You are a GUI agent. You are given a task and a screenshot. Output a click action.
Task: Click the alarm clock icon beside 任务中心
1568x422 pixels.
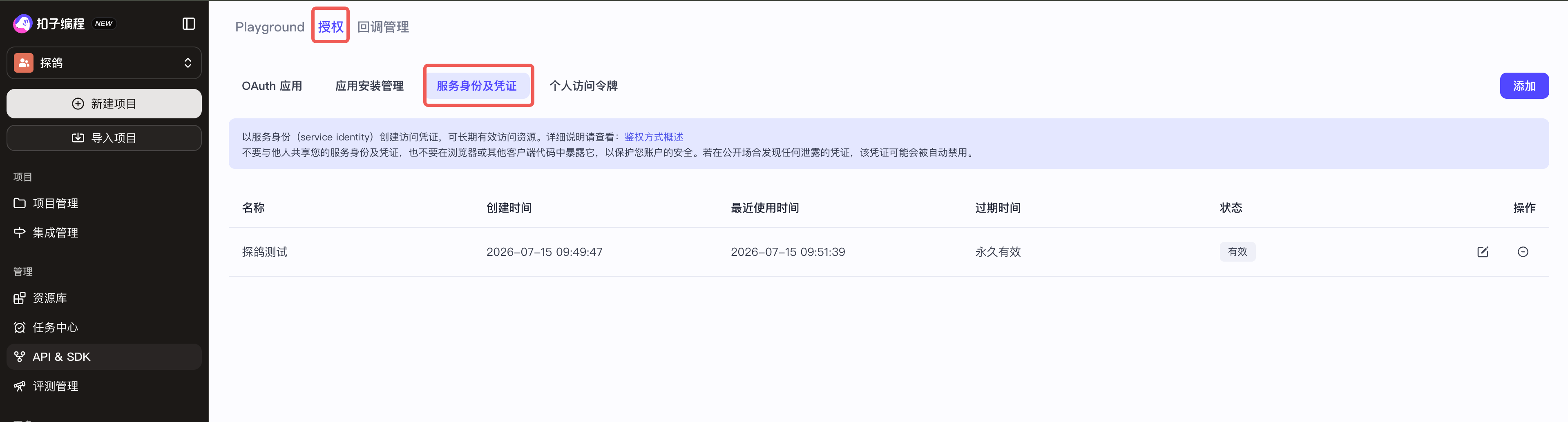[x=20, y=328]
